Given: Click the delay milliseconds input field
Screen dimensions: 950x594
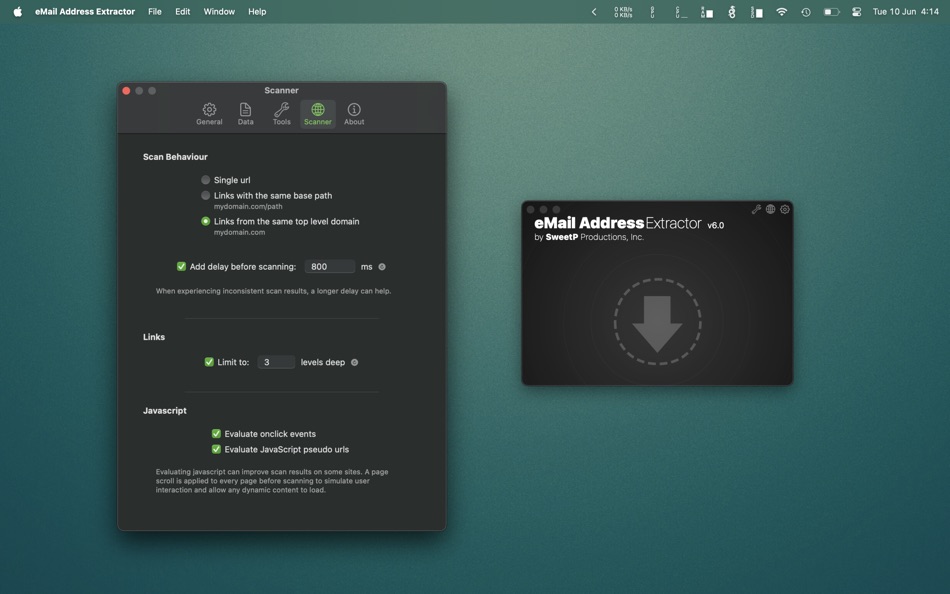Looking at the screenshot, I should tap(330, 267).
